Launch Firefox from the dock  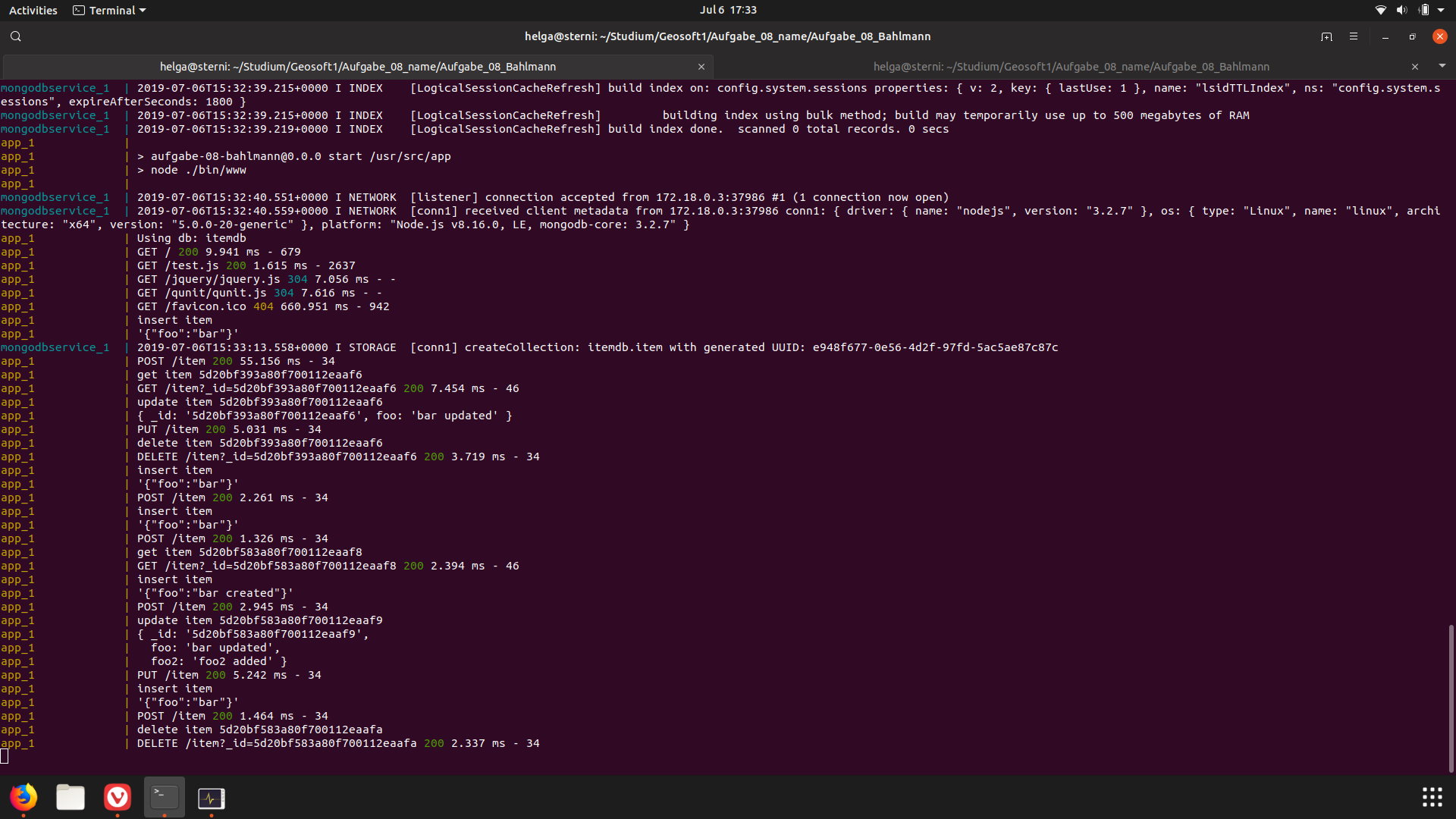(x=24, y=797)
